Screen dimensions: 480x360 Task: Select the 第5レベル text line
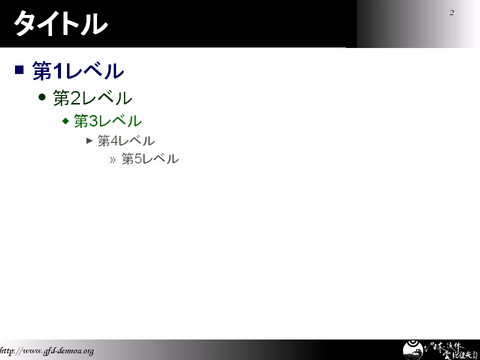click(150, 159)
